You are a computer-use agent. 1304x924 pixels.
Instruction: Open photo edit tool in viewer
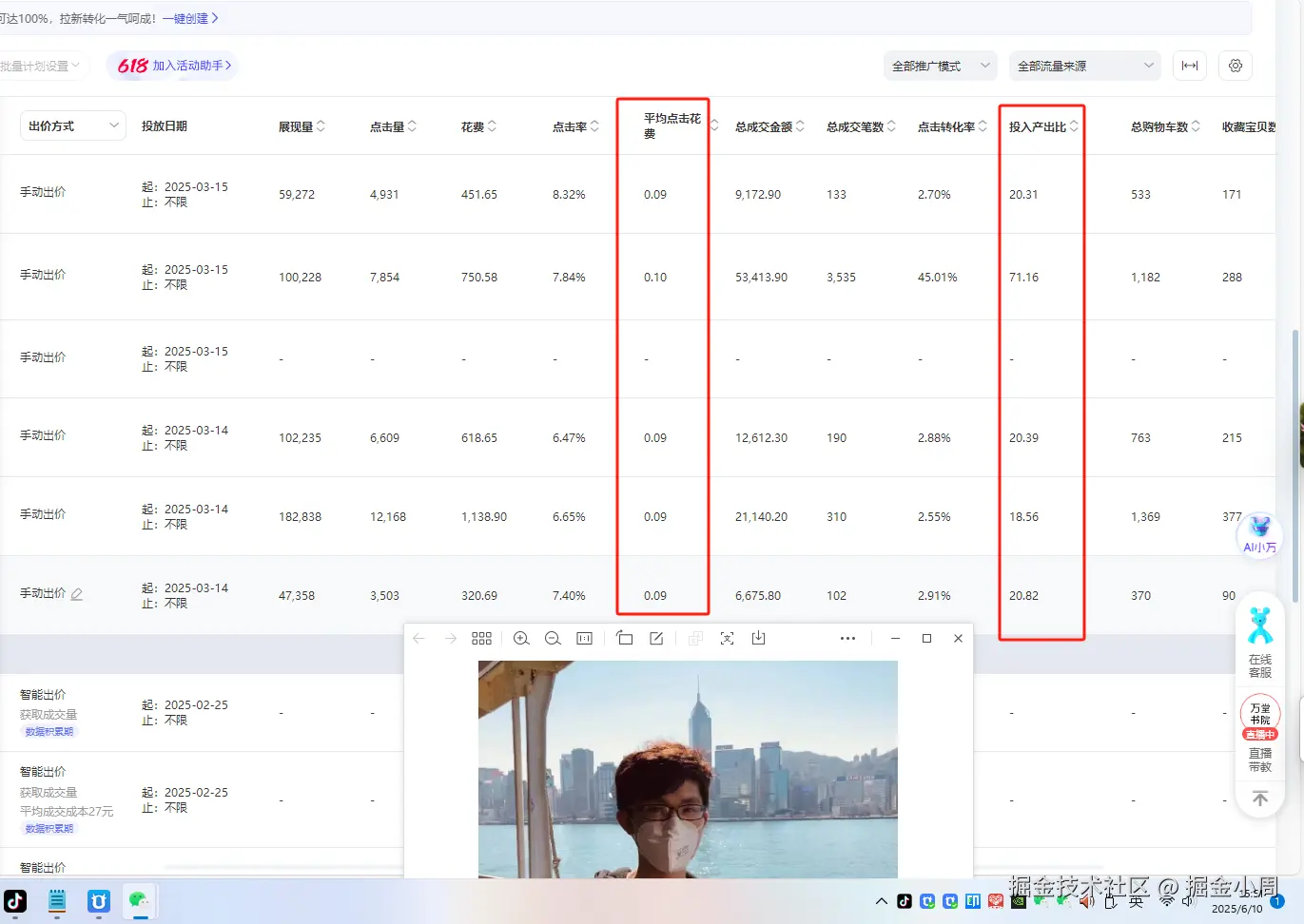click(x=656, y=639)
